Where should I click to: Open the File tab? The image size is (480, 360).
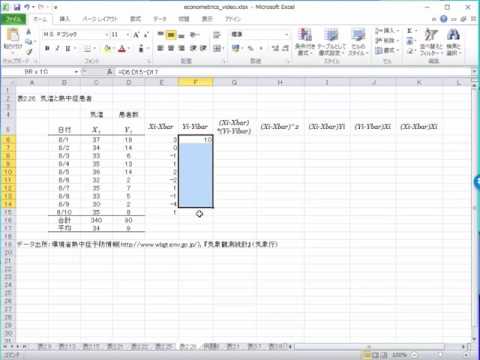13,19
